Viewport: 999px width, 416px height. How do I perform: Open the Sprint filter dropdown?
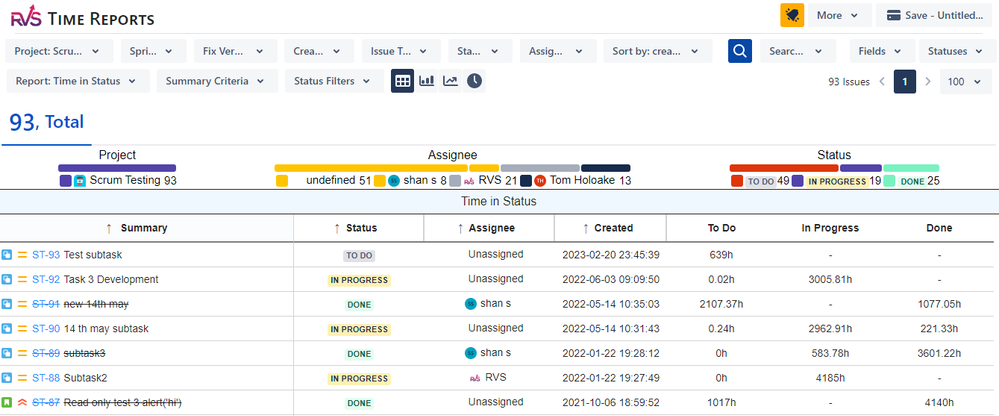coord(154,51)
